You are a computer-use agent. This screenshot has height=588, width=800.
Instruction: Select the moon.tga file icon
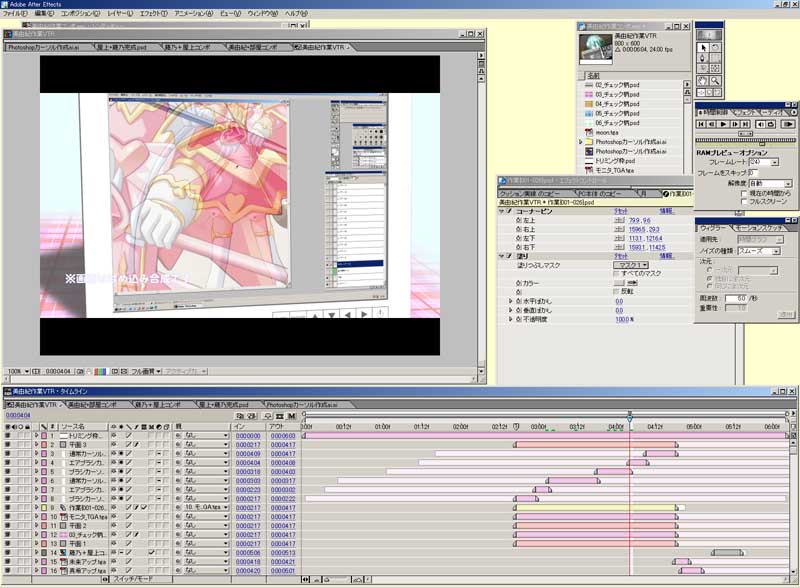coord(589,132)
